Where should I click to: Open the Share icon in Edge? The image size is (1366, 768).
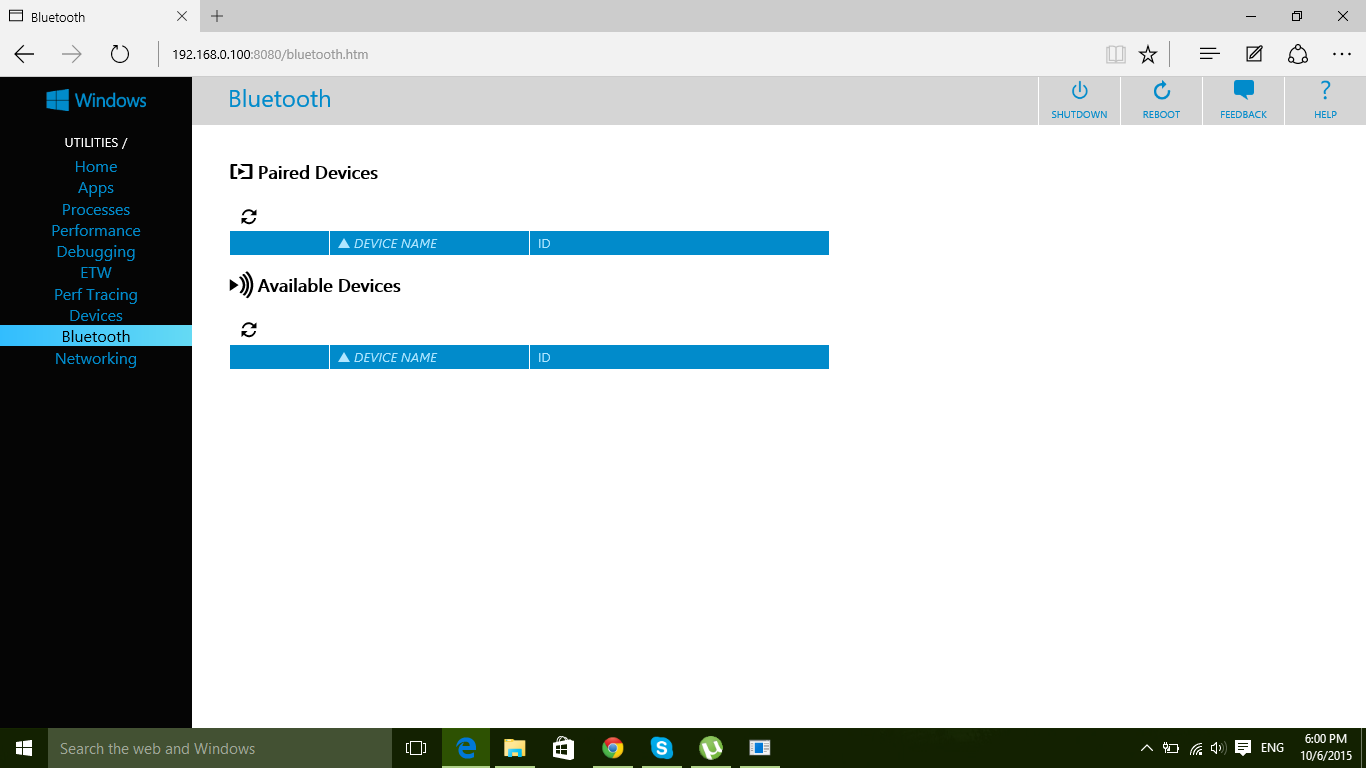pos(1298,54)
